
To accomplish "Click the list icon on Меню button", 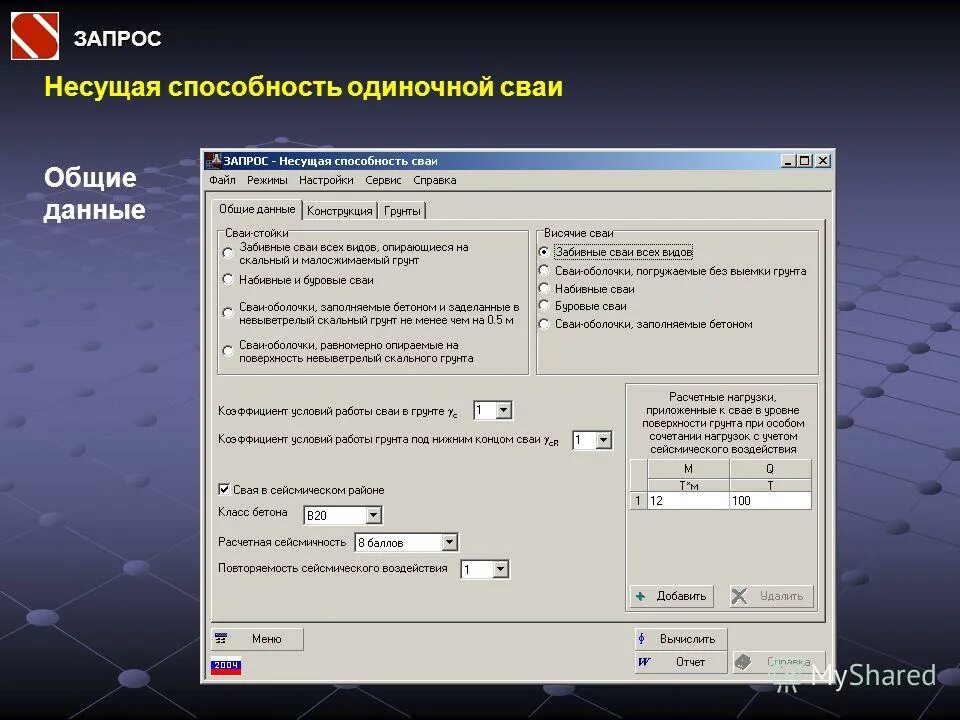I will (x=221, y=639).
